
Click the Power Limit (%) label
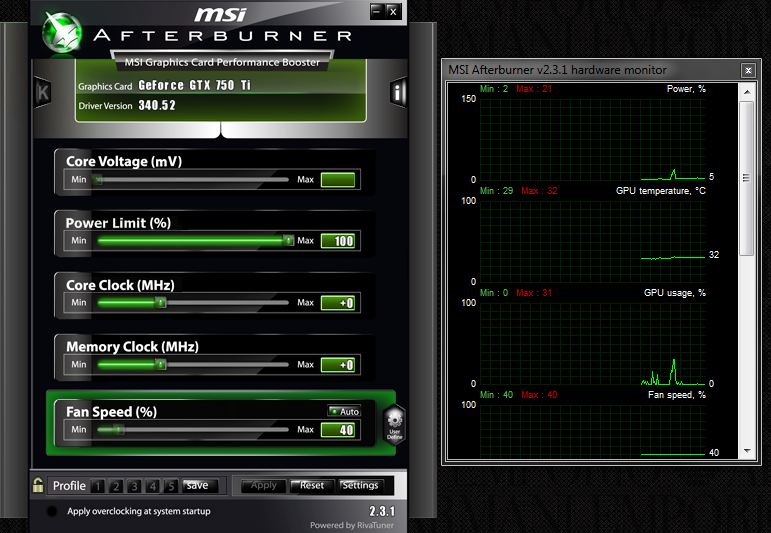click(119, 223)
